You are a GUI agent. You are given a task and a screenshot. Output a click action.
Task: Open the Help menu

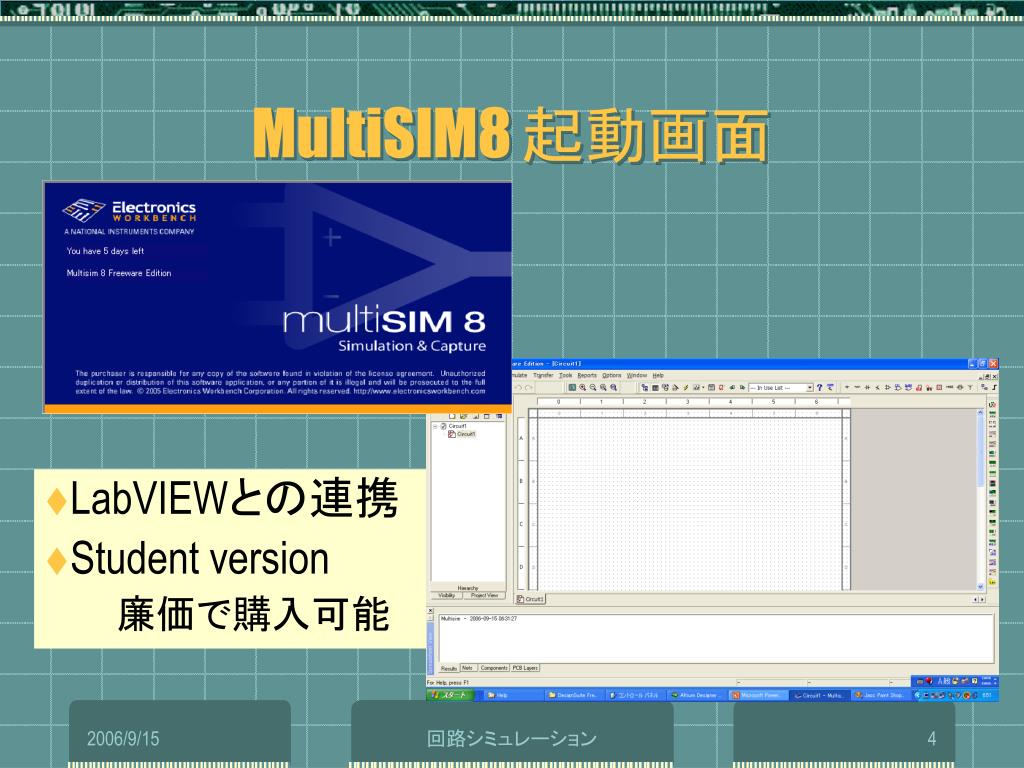[658, 376]
